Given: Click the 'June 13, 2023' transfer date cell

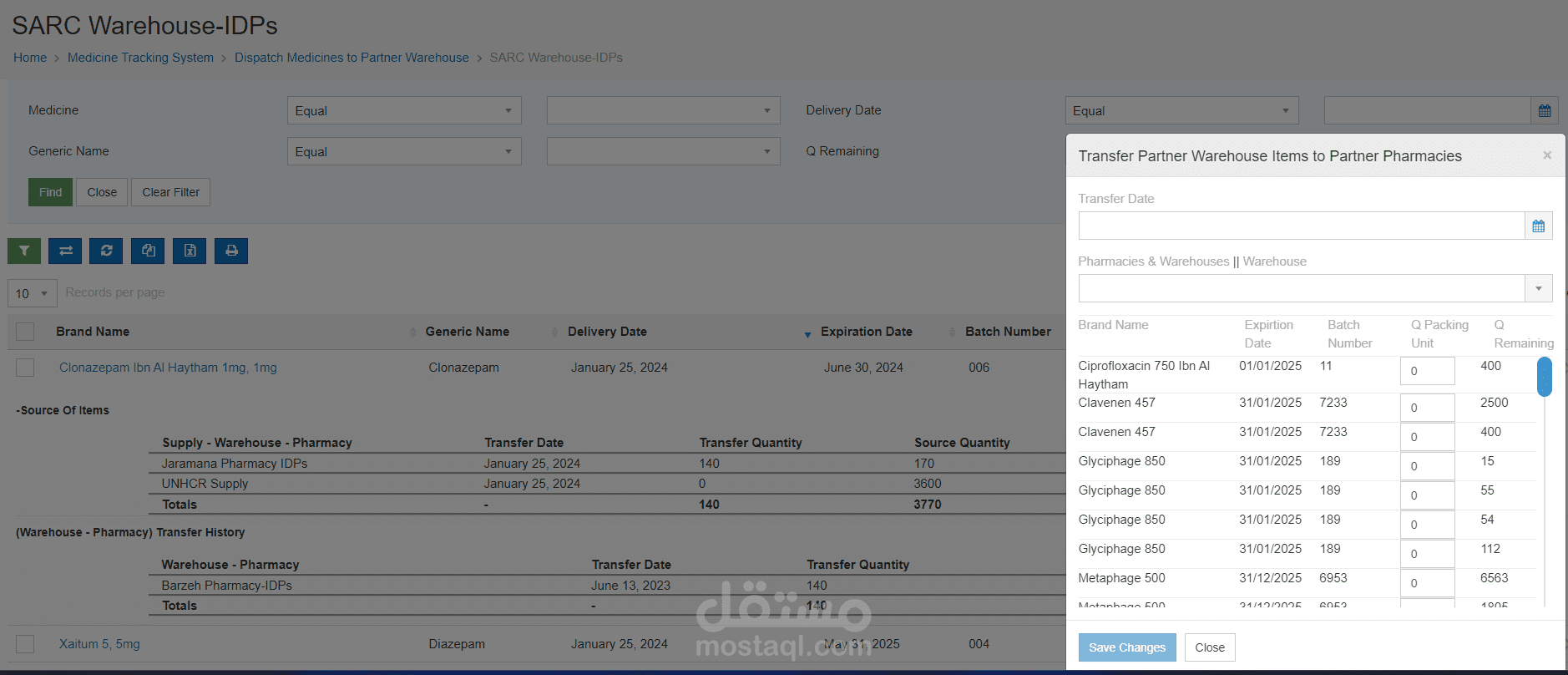Looking at the screenshot, I should pyautogui.click(x=630, y=586).
